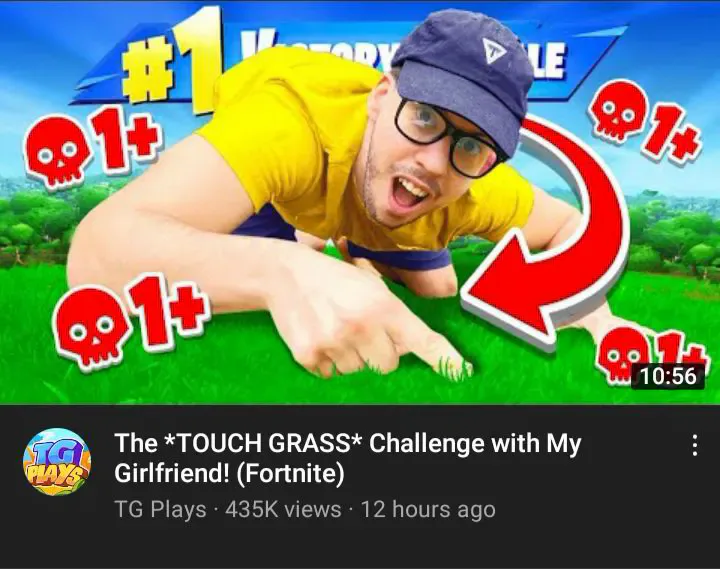
Task: Click the bottom-left red skull 1+ icon
Action: coord(130,320)
